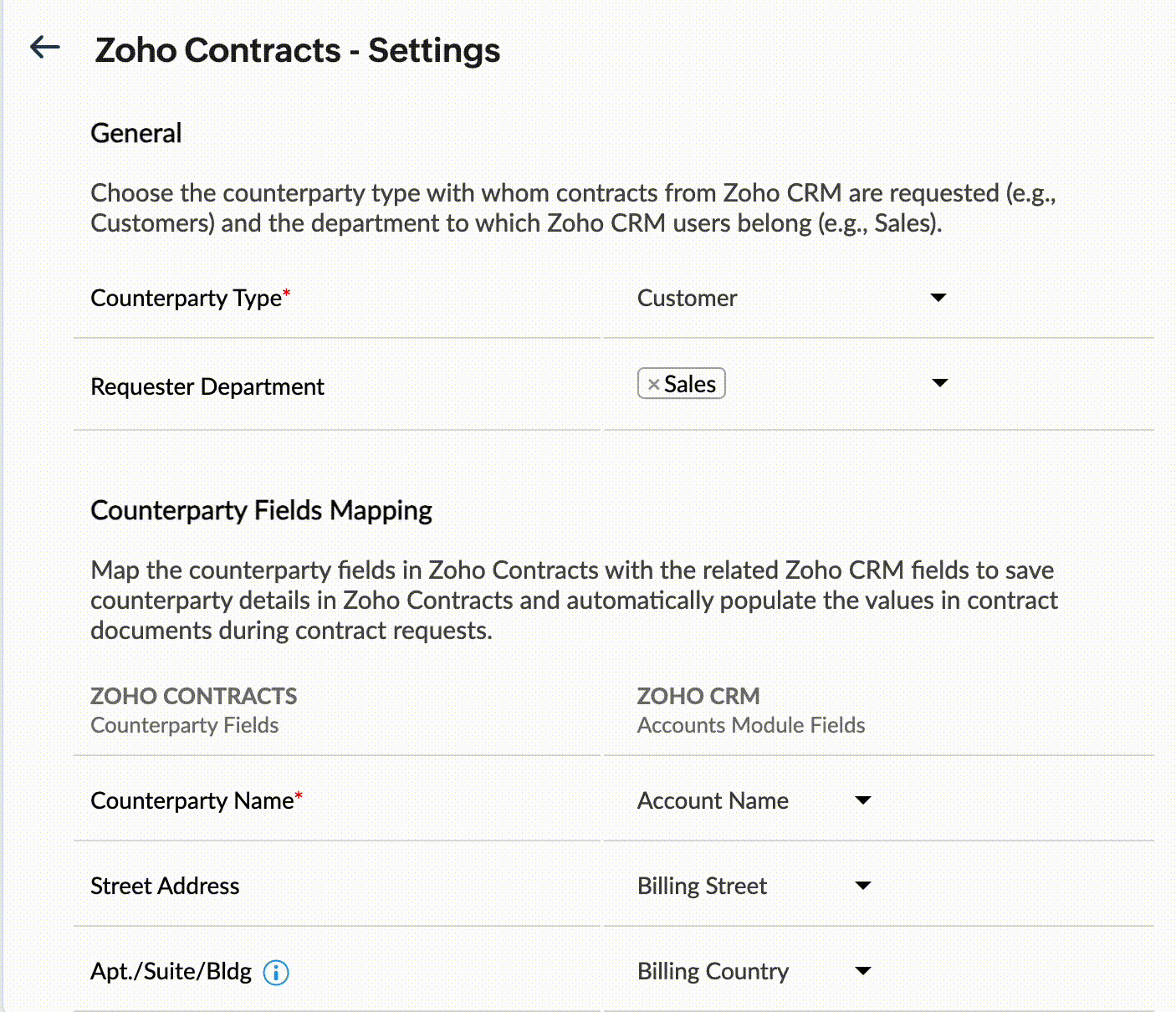This screenshot has width=1176, height=1012.
Task: Click the Counterparty Name row label
Action: (x=191, y=800)
